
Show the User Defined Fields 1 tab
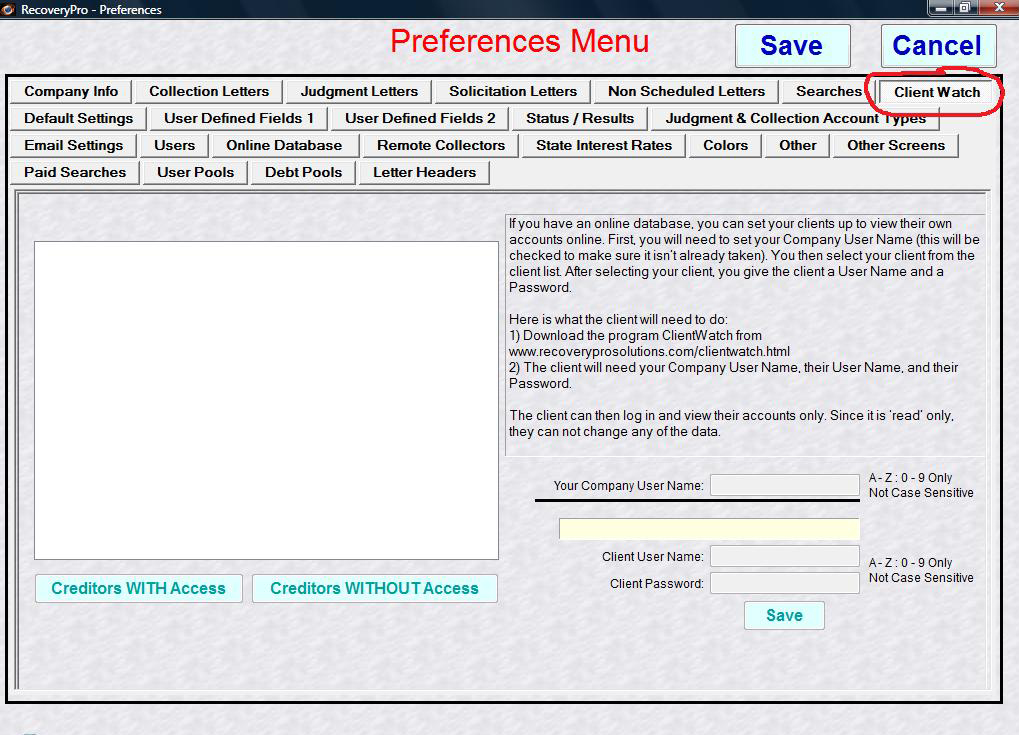239,118
